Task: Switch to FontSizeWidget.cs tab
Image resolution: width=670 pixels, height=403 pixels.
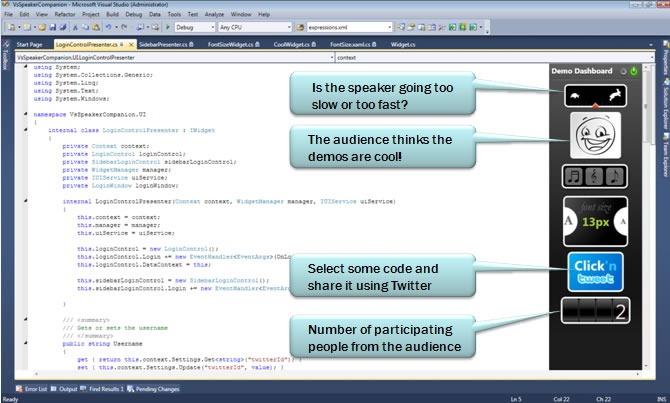Action: [x=233, y=44]
